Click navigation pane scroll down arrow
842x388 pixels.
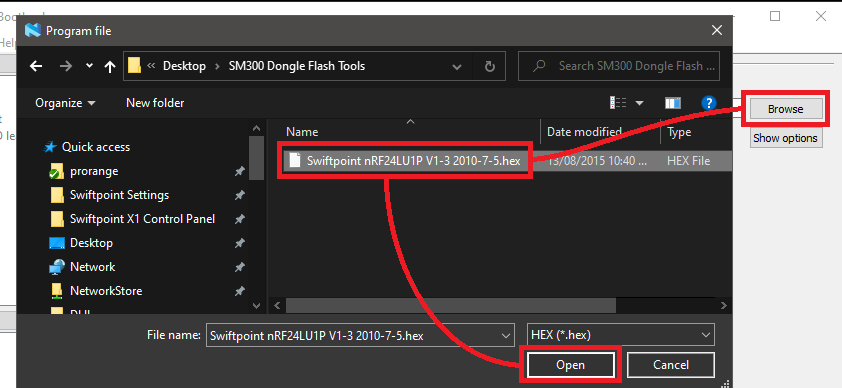[x=257, y=305]
